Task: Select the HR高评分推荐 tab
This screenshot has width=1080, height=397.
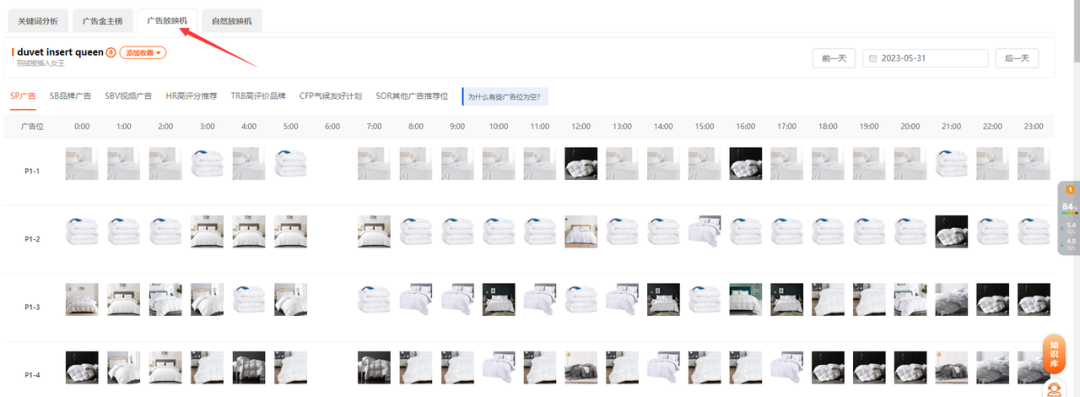Action: pos(191,96)
